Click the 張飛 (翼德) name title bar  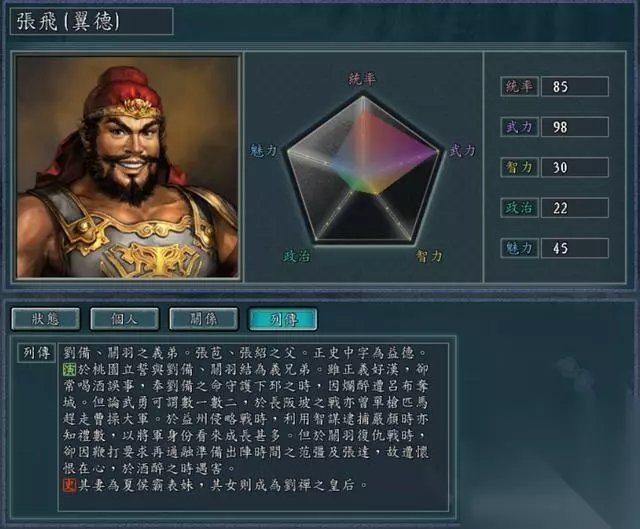91,21
